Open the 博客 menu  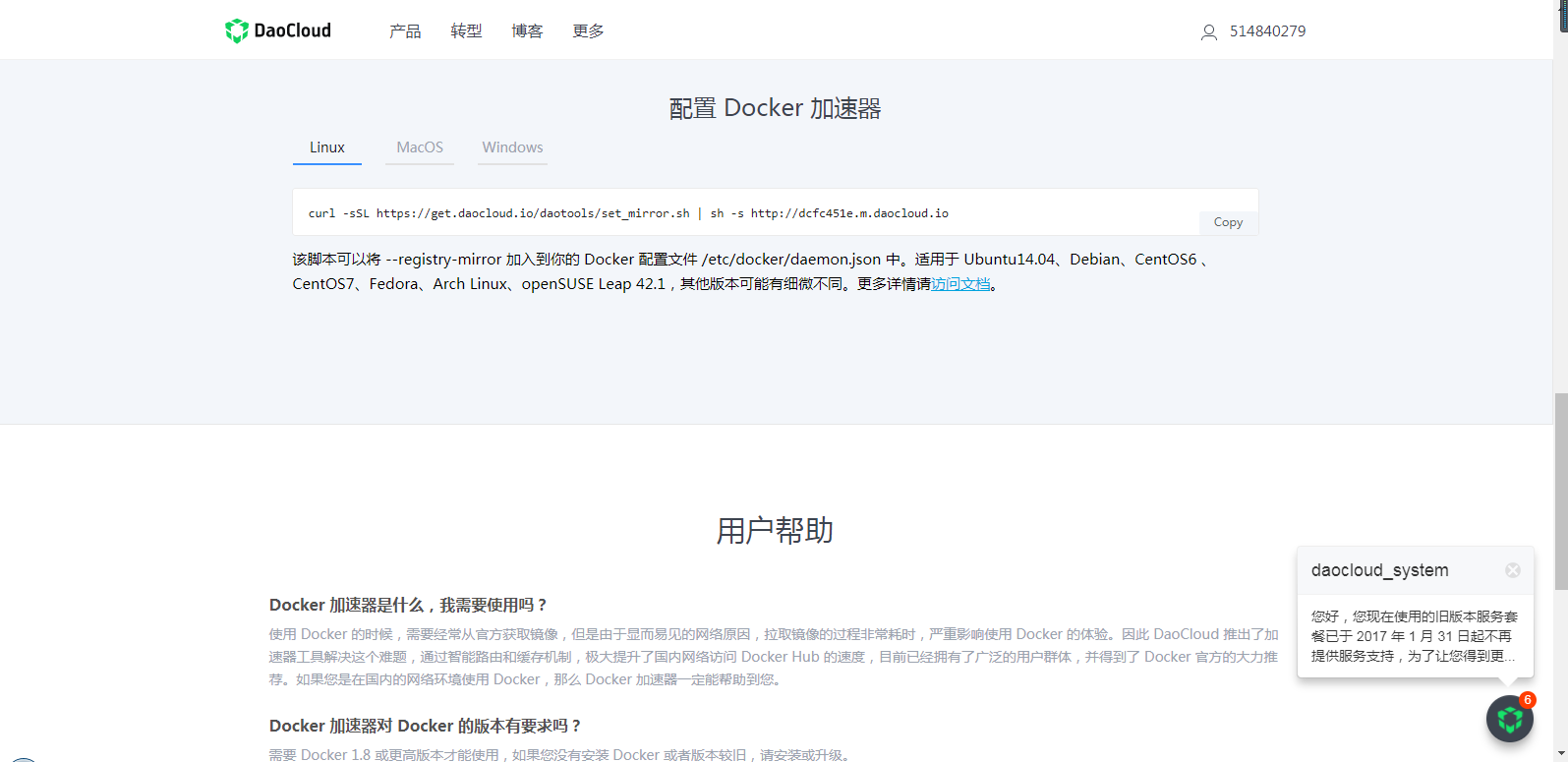coord(527,31)
